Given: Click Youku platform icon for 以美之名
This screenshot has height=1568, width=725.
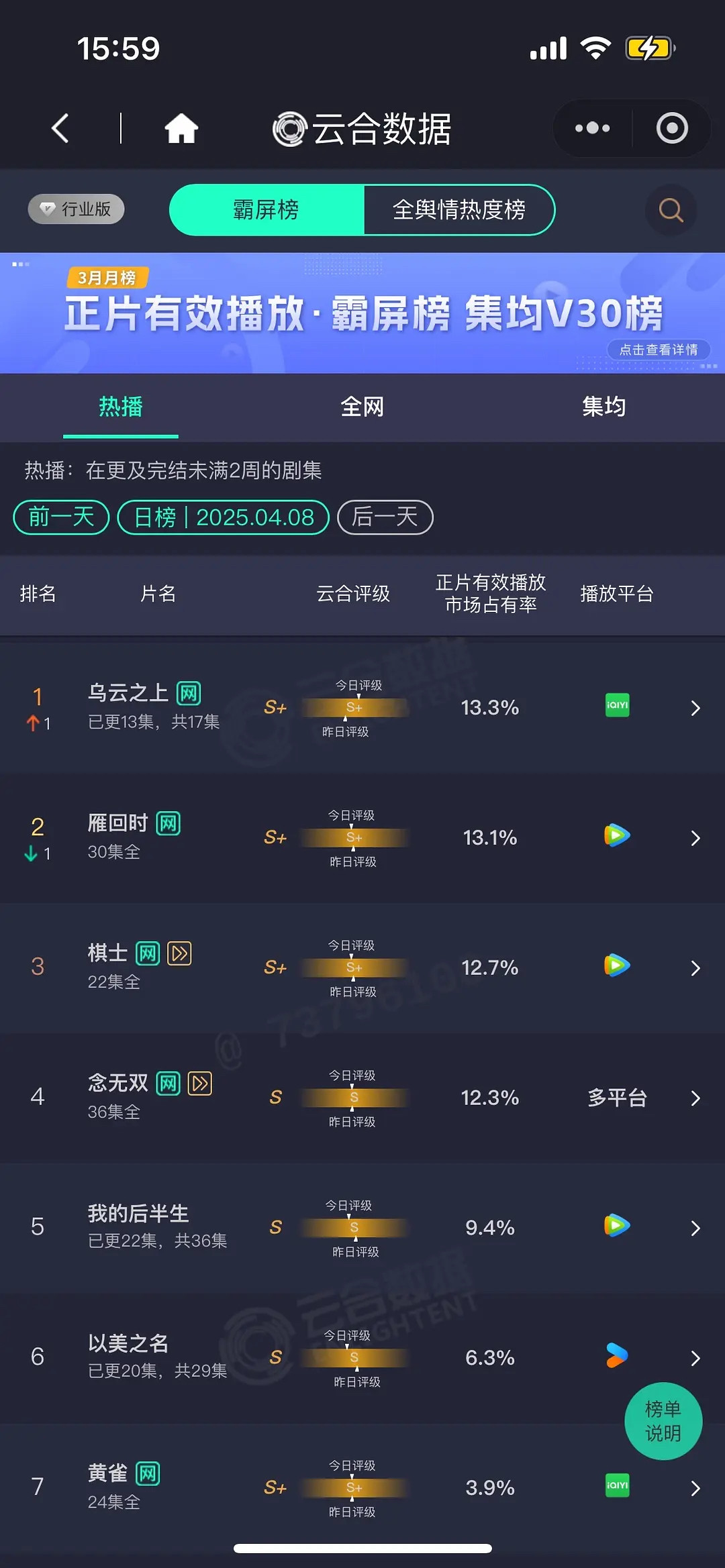Looking at the screenshot, I should point(617,1355).
